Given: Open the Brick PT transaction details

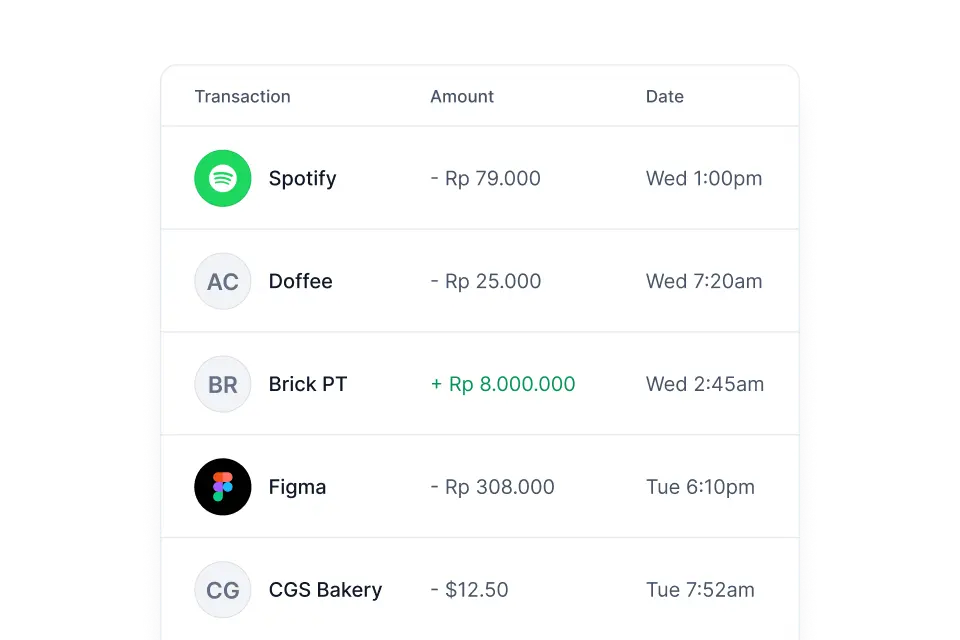Looking at the screenshot, I should tap(480, 384).
